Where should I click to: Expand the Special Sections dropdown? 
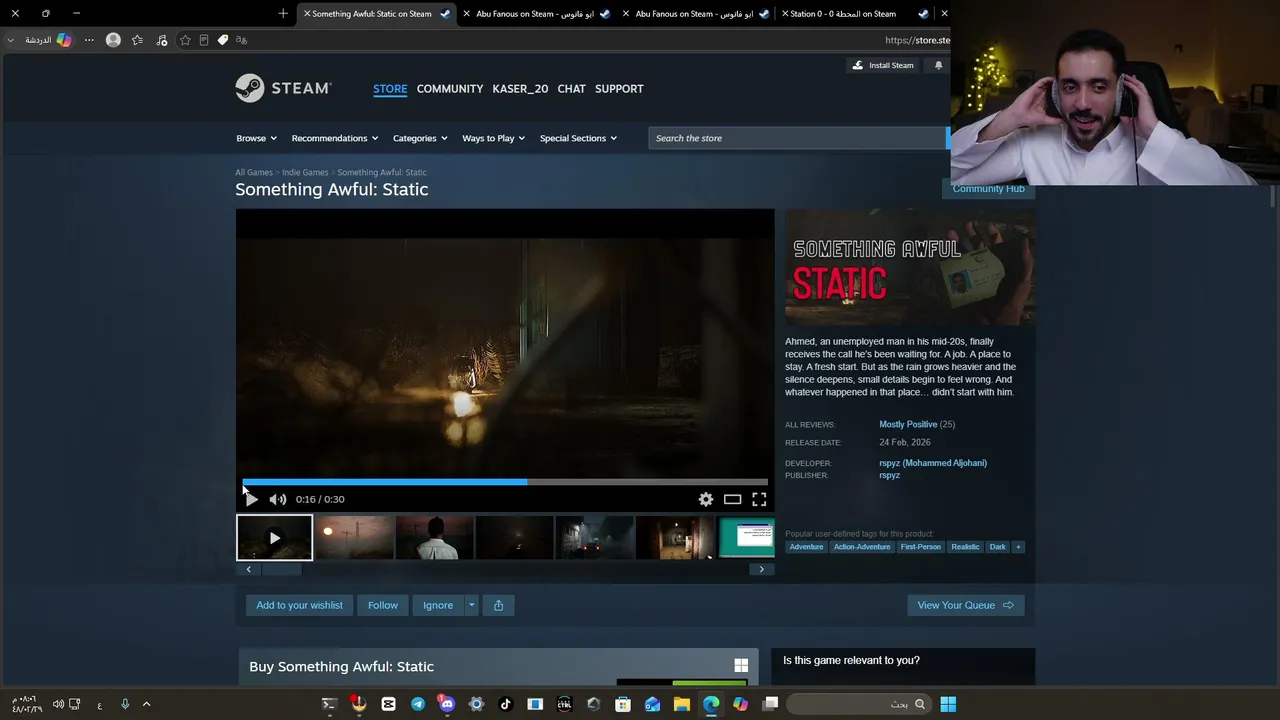579,138
